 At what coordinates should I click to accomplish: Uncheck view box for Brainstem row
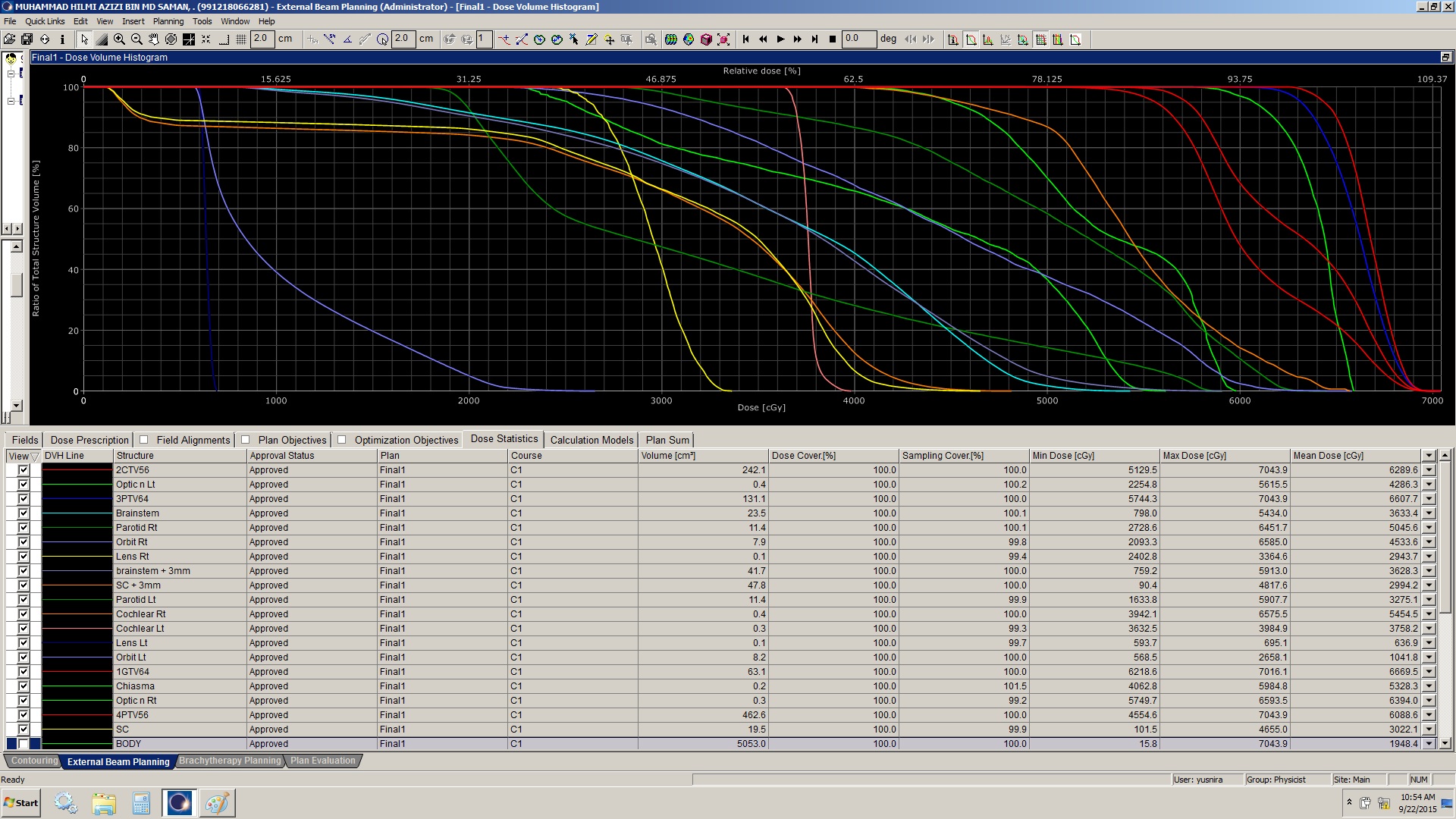coord(24,513)
